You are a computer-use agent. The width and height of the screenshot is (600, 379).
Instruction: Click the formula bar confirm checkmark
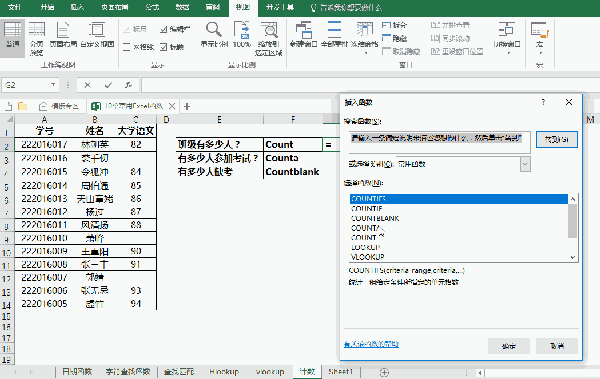[108, 85]
